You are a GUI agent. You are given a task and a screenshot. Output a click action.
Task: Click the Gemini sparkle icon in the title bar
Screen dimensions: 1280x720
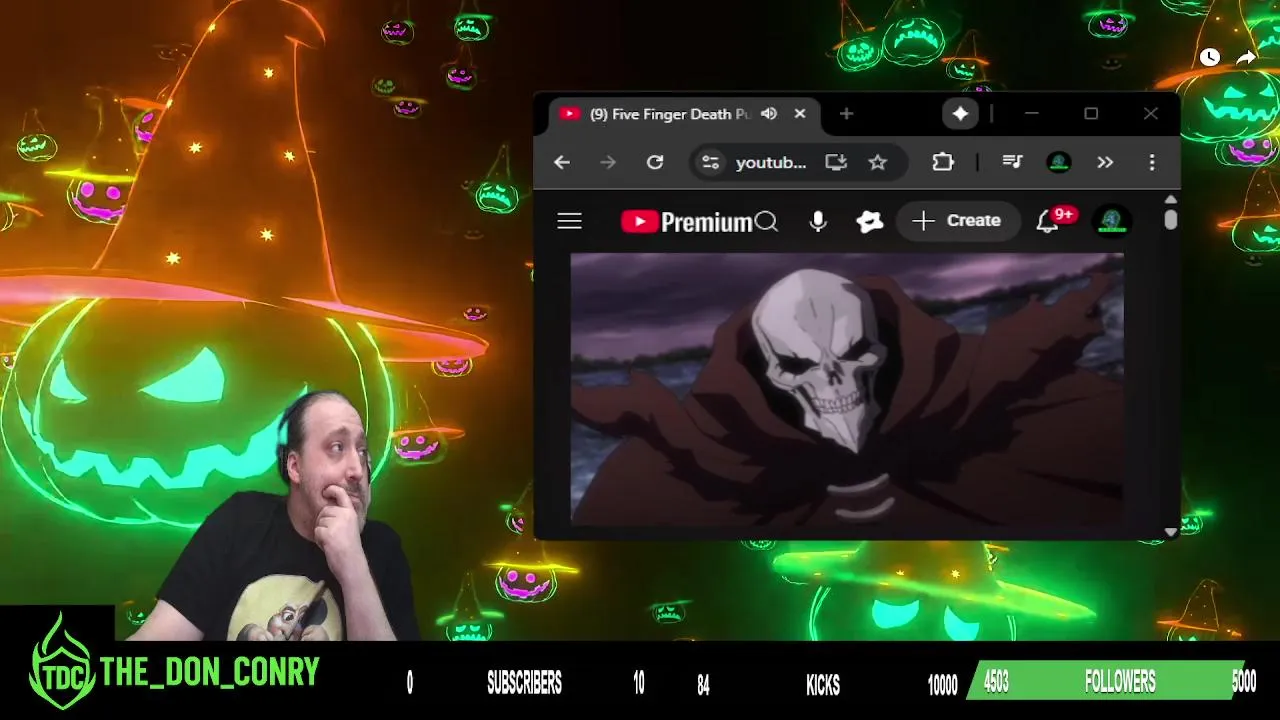(960, 114)
